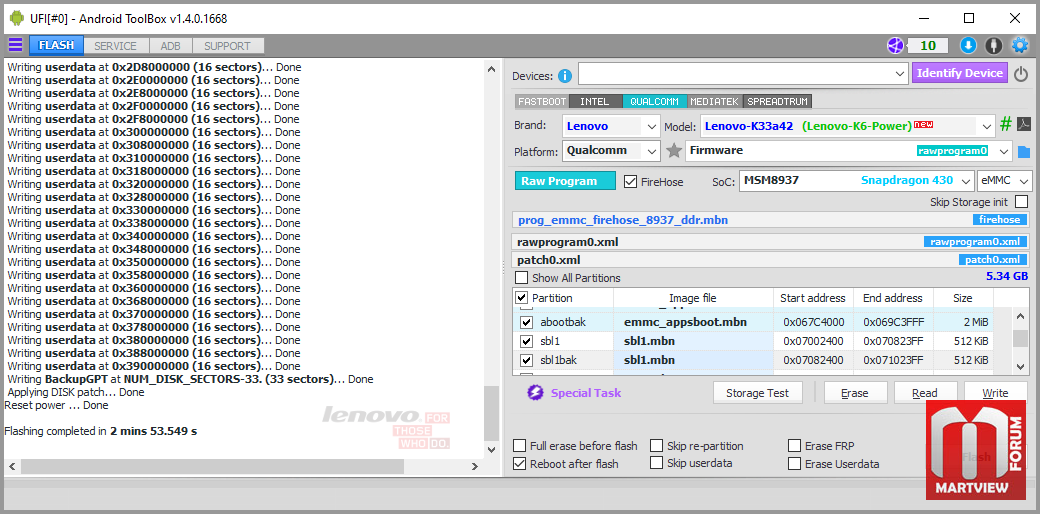Image resolution: width=1040 pixels, height=514 pixels.
Task: Open the blue firmware folder icon
Action: (1024, 152)
